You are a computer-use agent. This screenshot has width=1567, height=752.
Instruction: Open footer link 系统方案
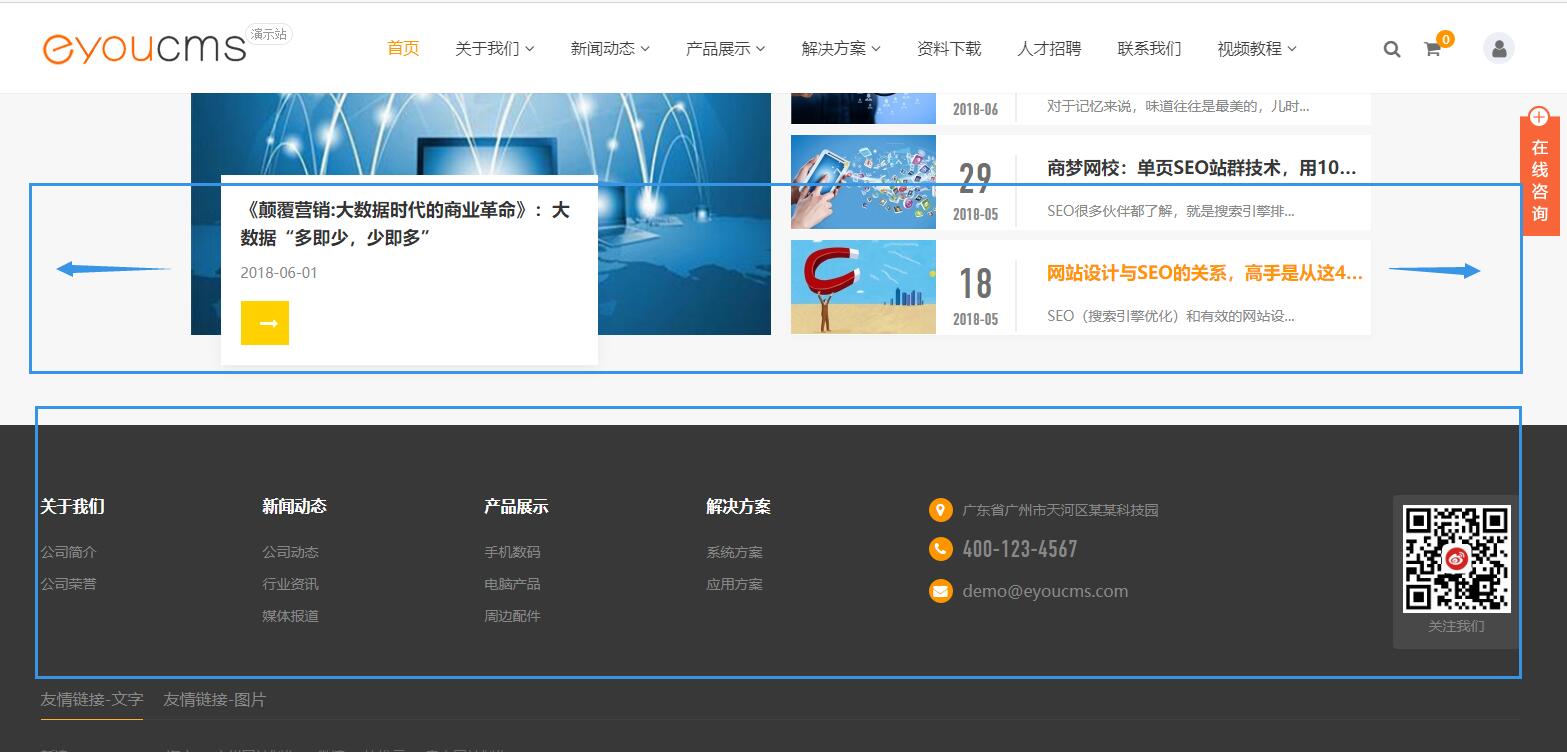pyautogui.click(x=735, y=552)
